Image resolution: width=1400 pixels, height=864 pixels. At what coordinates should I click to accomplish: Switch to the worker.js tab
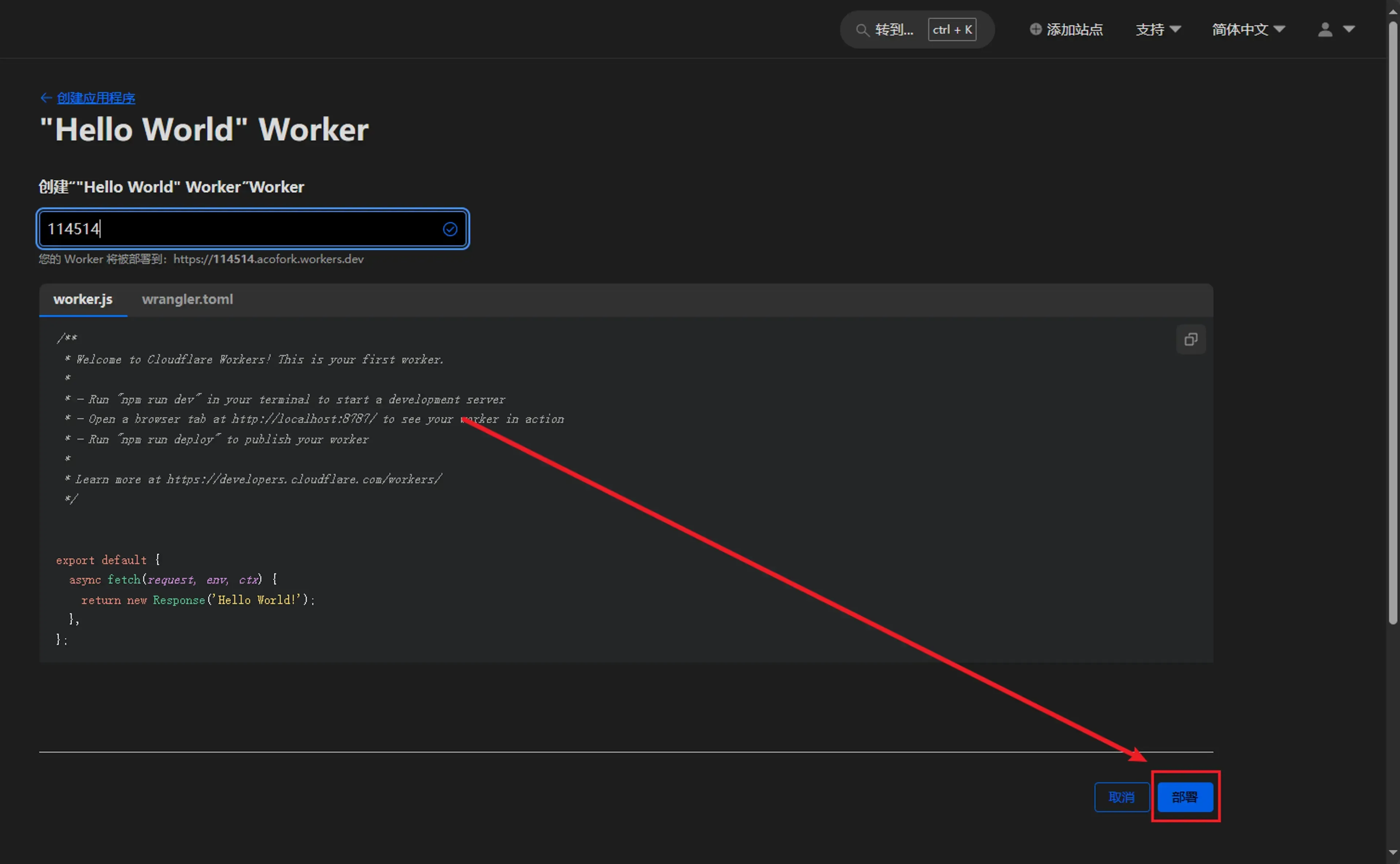[83, 299]
